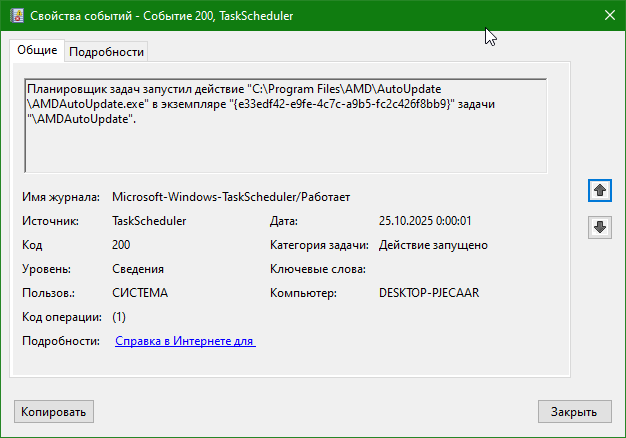Screen dimensions: 626x438
Task: Click the Имя журнала label
Action: coord(61,197)
